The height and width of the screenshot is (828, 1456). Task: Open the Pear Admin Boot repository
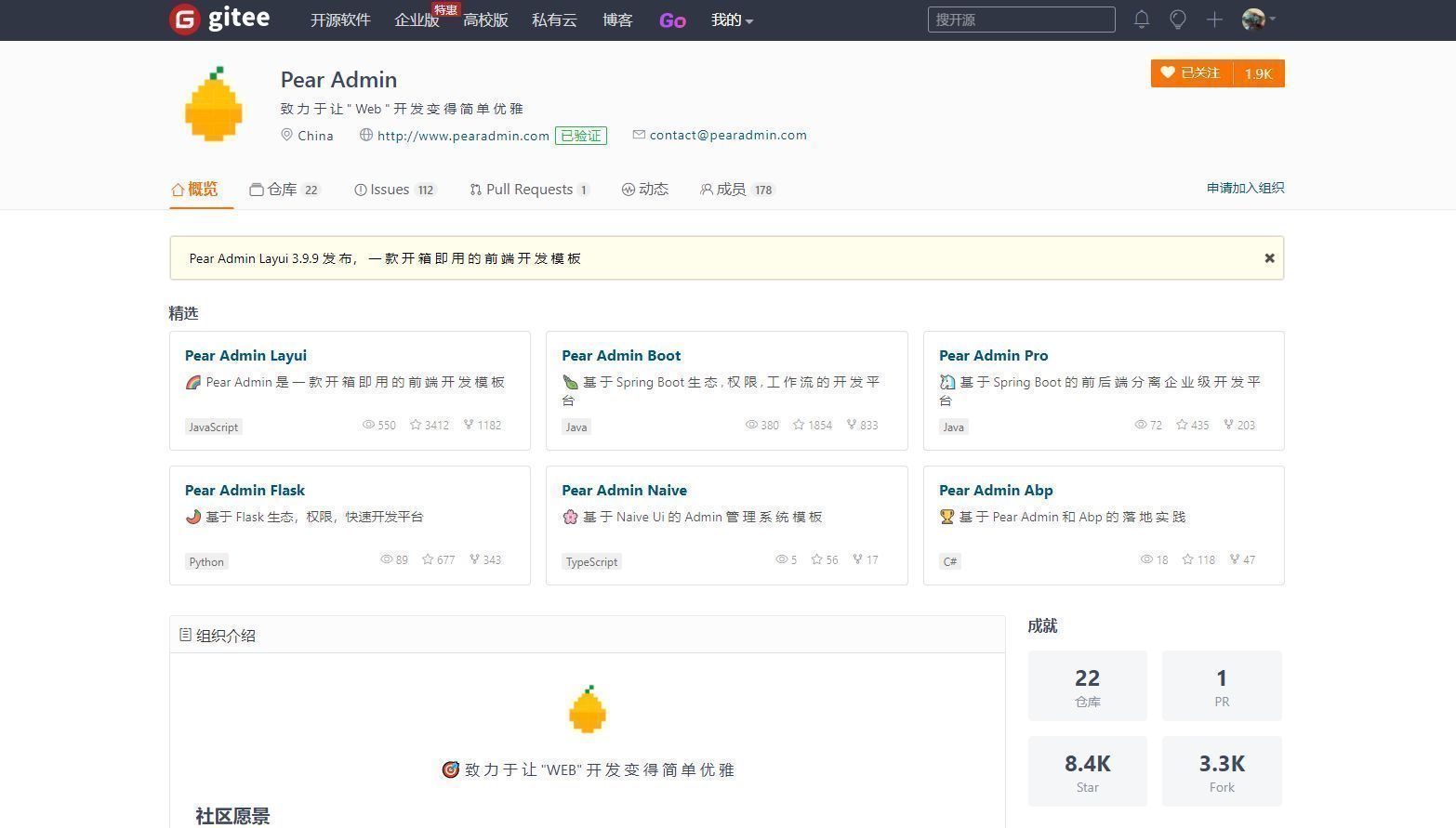pyautogui.click(x=621, y=355)
